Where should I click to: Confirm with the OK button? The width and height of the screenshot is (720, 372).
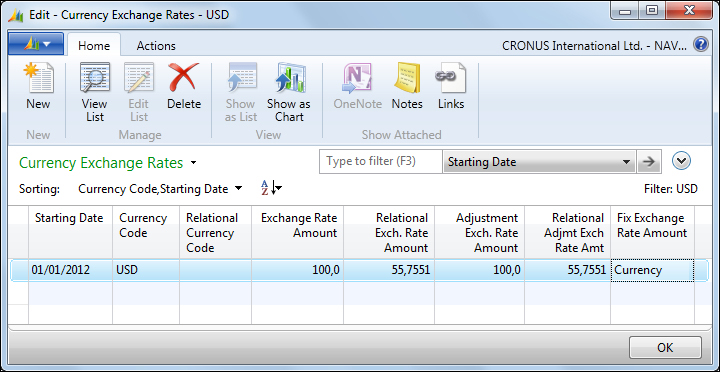[x=665, y=348]
